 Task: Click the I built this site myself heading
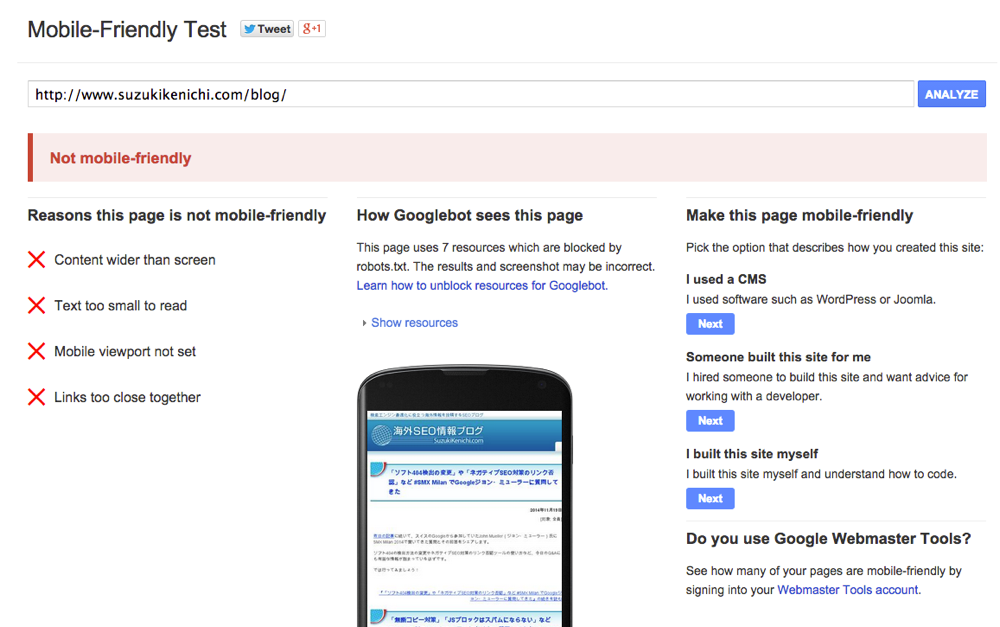coord(752,454)
